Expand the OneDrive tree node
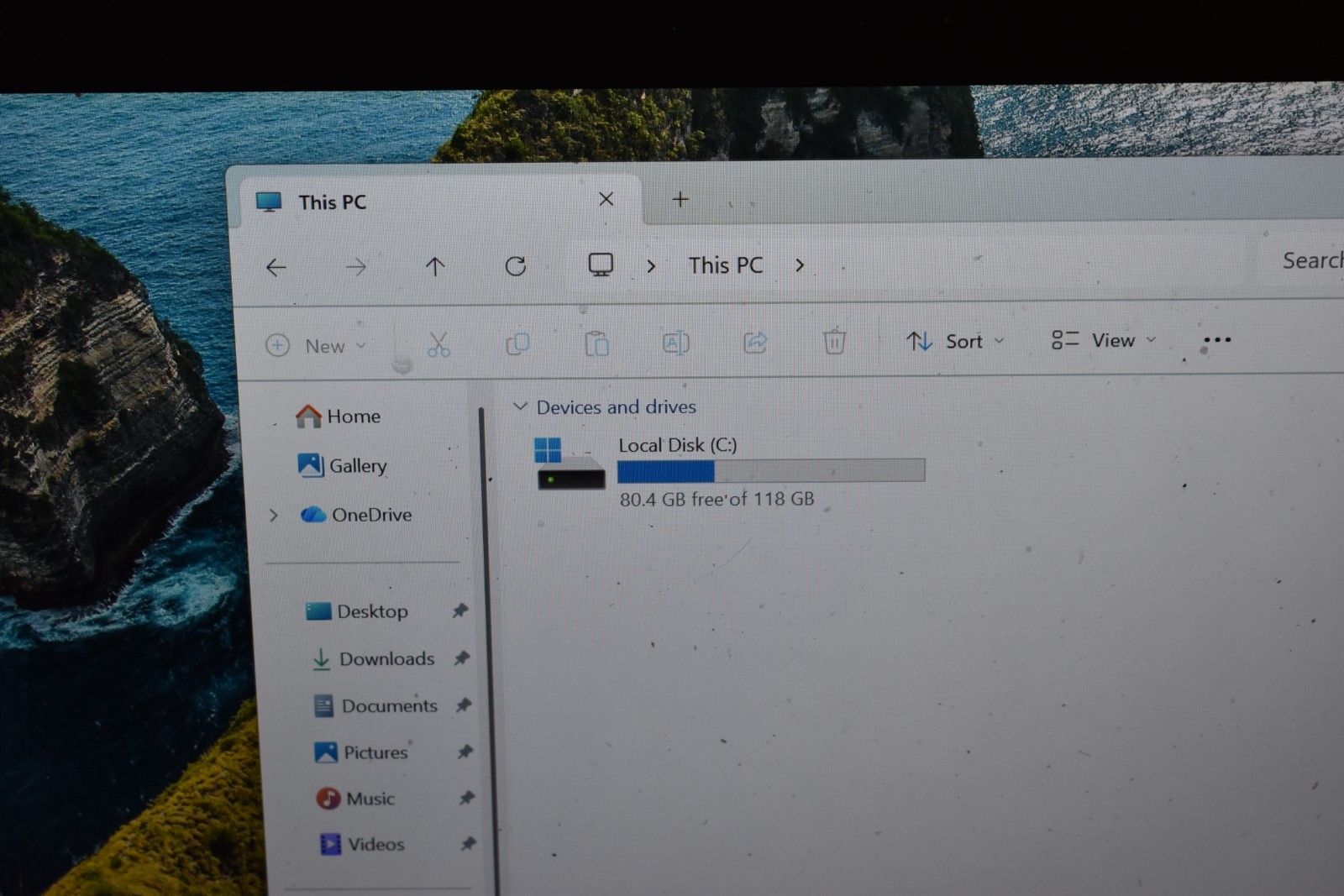1344x896 pixels. pos(273,515)
